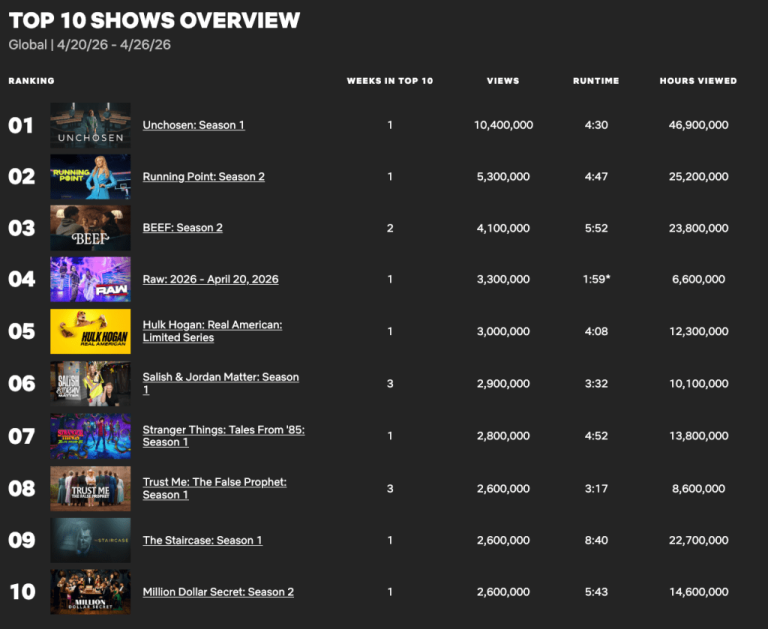Click views value 3,300,000

click(504, 279)
